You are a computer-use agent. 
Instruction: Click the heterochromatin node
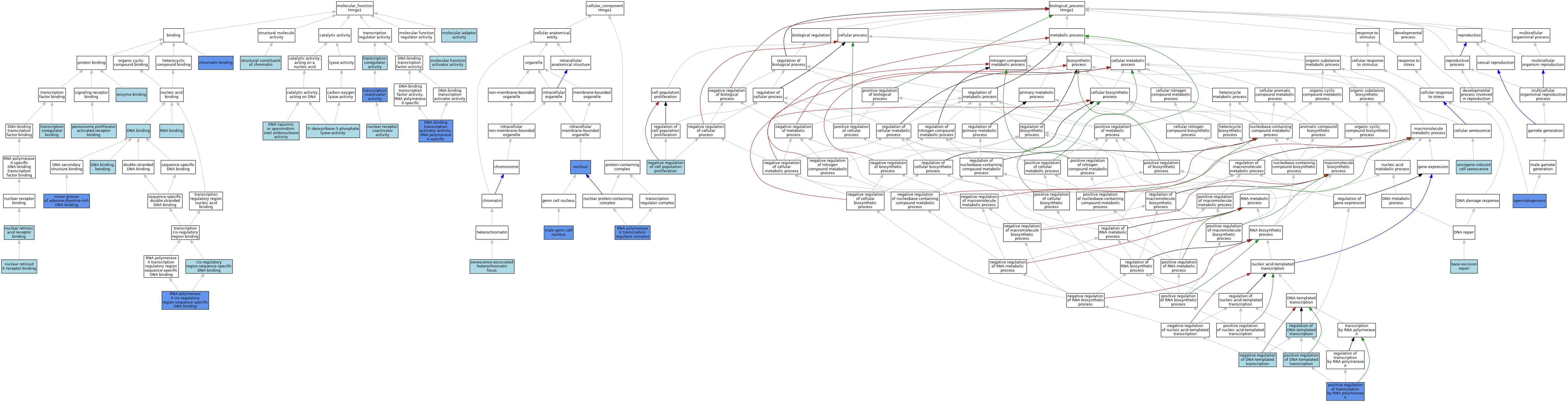coord(492,232)
